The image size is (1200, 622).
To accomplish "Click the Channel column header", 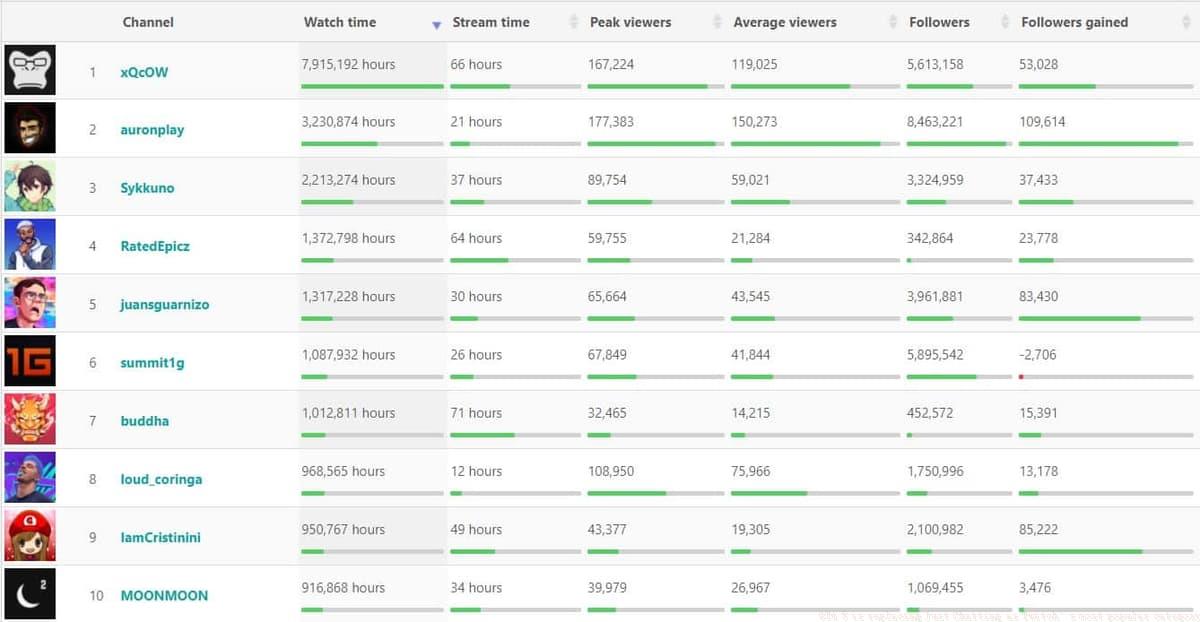I will click(148, 22).
